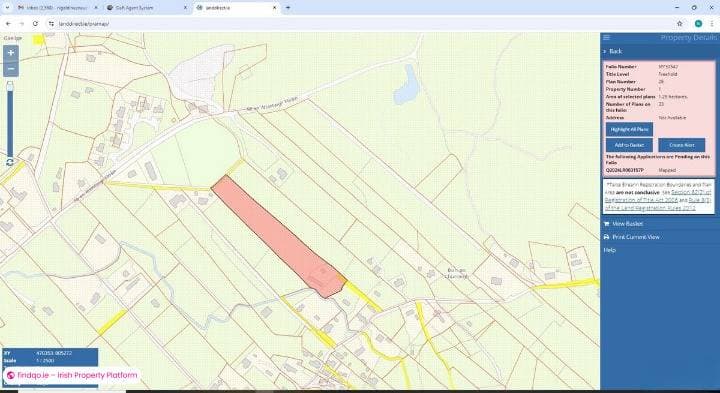Zoom in the map with the plus button

(11, 53)
